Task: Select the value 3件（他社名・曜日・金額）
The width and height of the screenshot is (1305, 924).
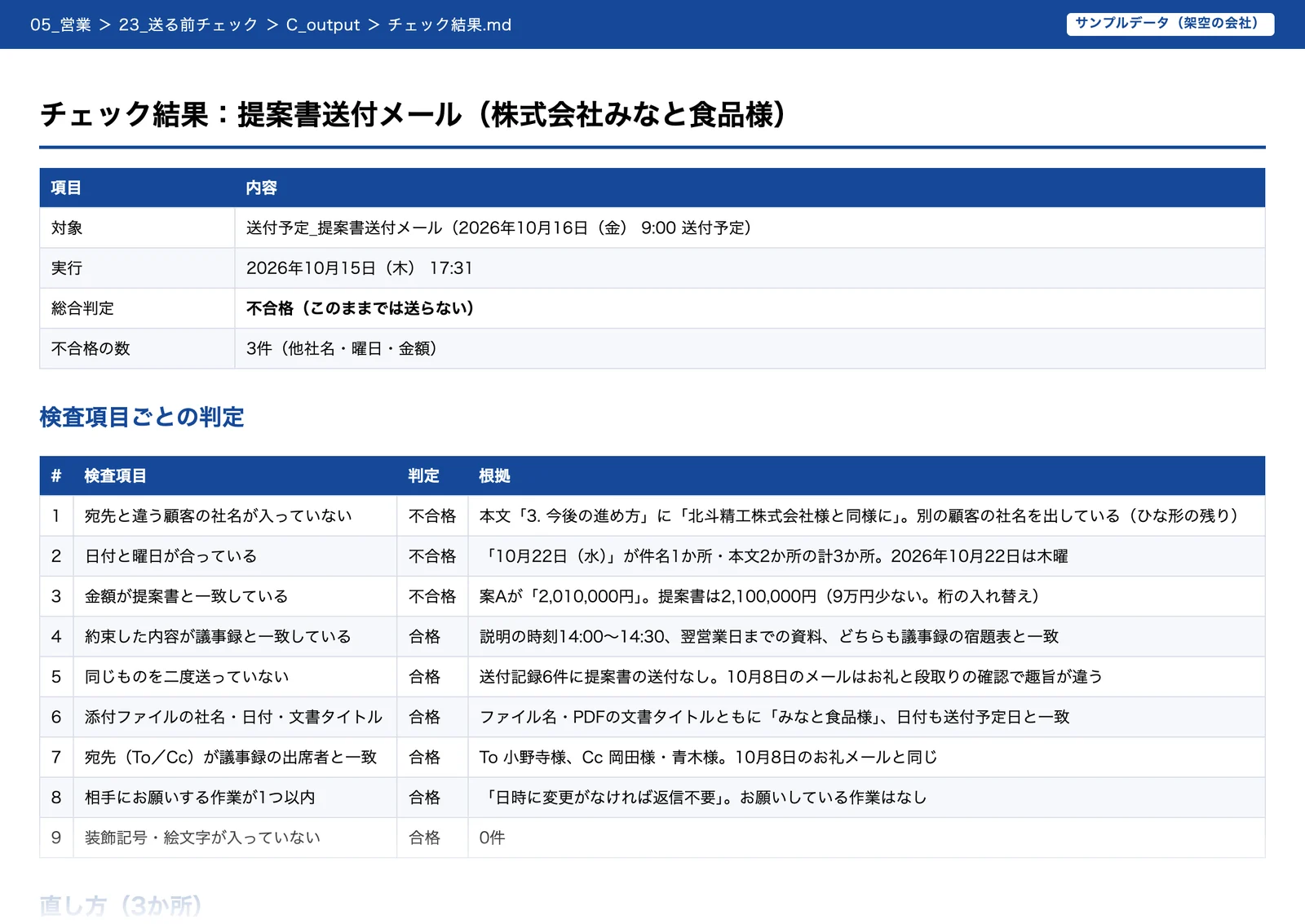Action: [342, 348]
